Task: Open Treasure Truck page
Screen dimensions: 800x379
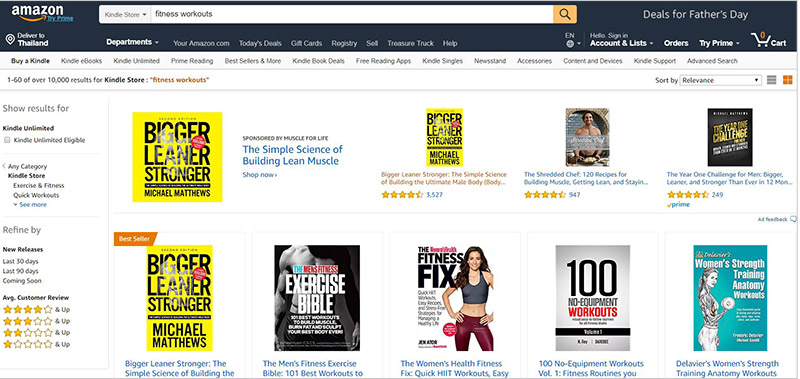Action: [410, 43]
